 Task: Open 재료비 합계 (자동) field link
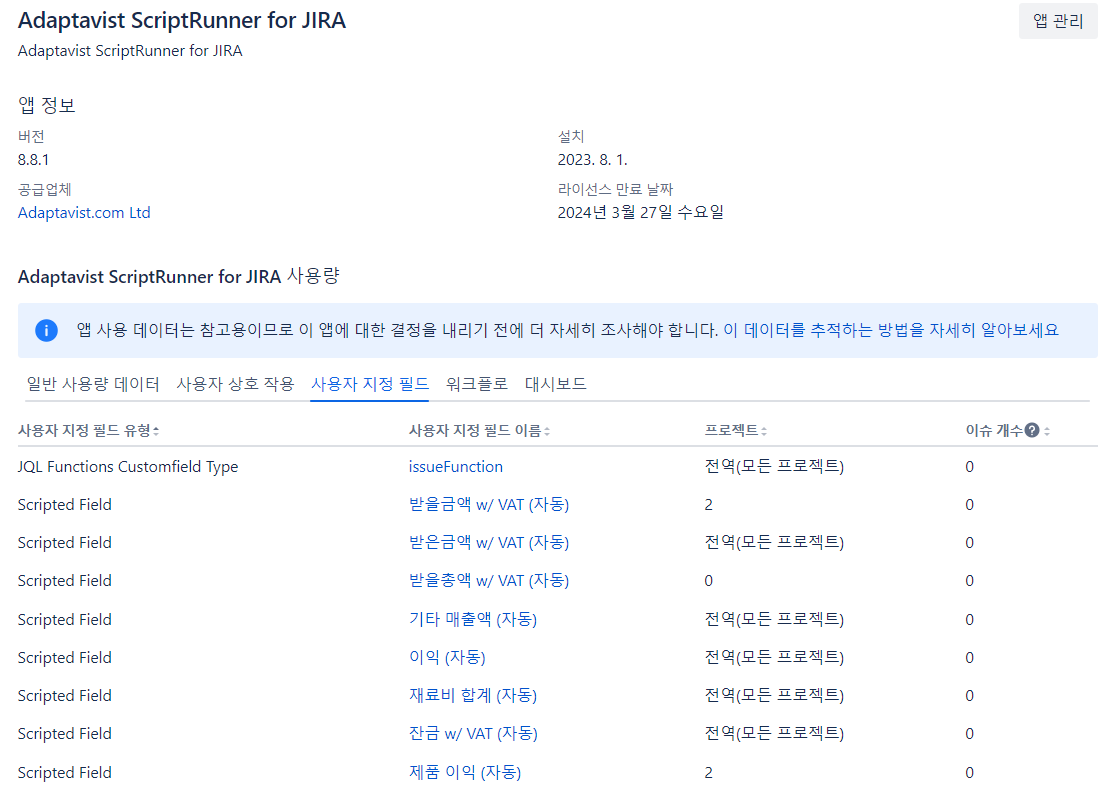[472, 696]
